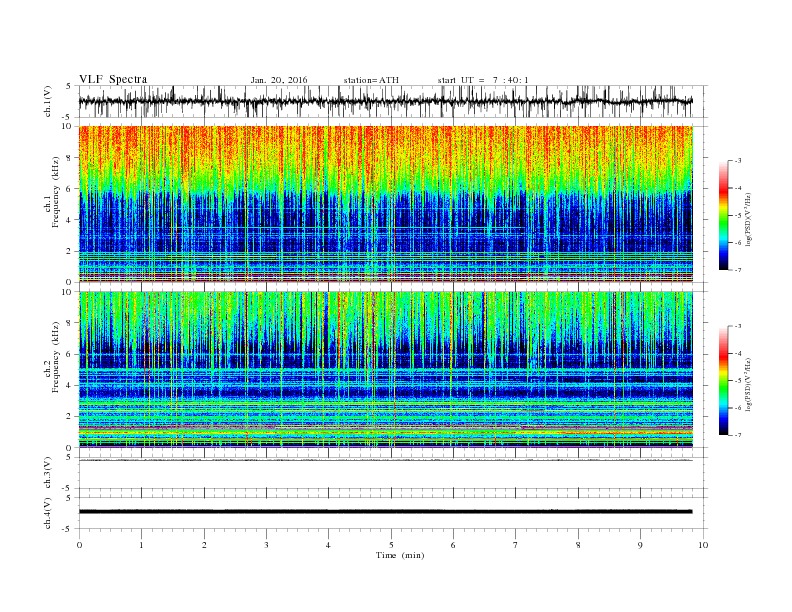Click the time axis tick label "10" at far right
The height and width of the screenshot is (612, 792).
click(x=703, y=545)
